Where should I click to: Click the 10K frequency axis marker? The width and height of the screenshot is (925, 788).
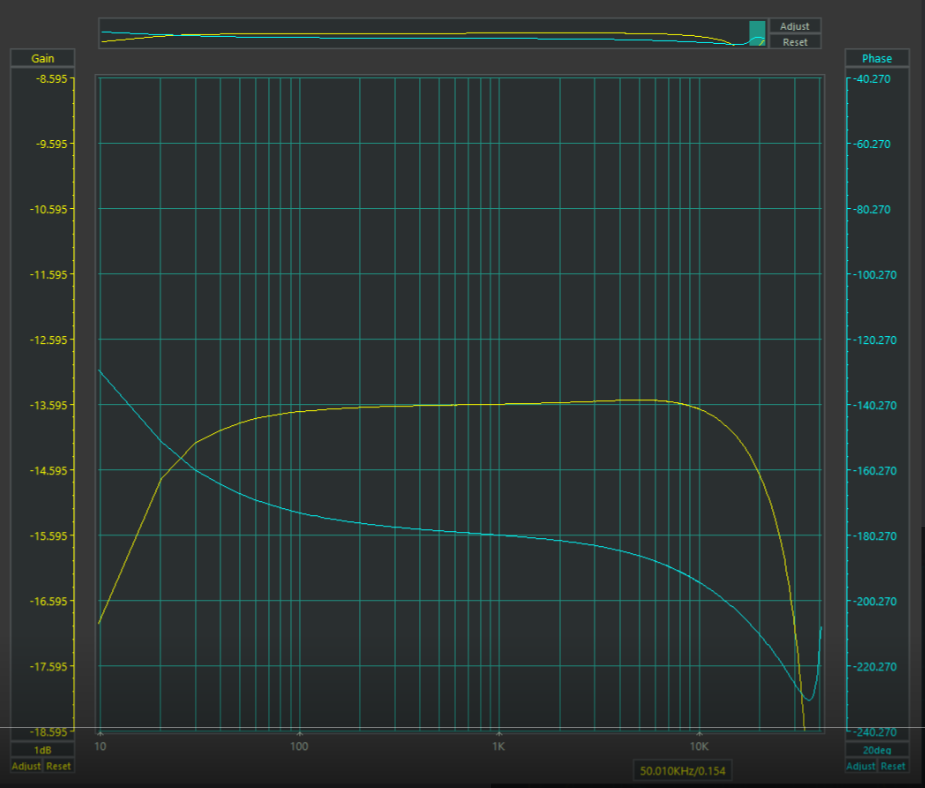pyautogui.click(x=699, y=746)
